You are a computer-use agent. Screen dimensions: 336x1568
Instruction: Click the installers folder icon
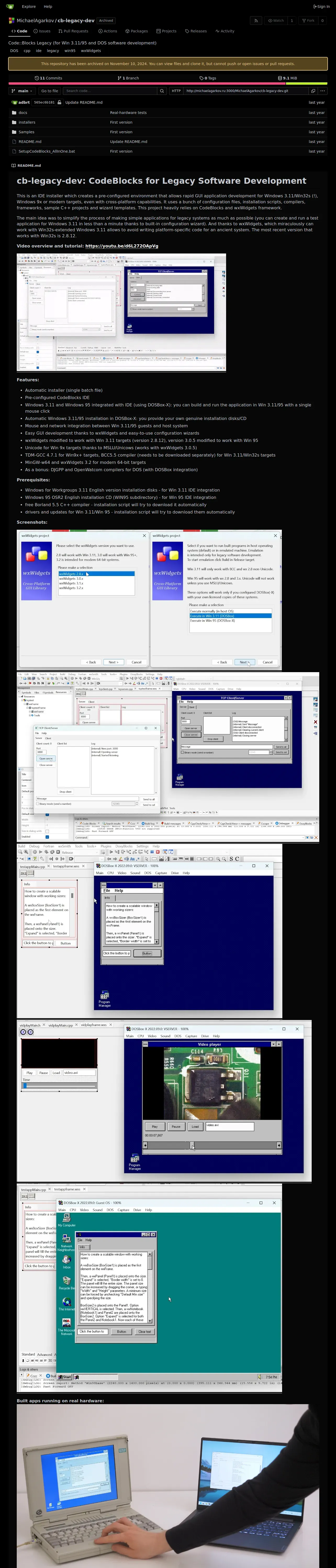point(14,122)
